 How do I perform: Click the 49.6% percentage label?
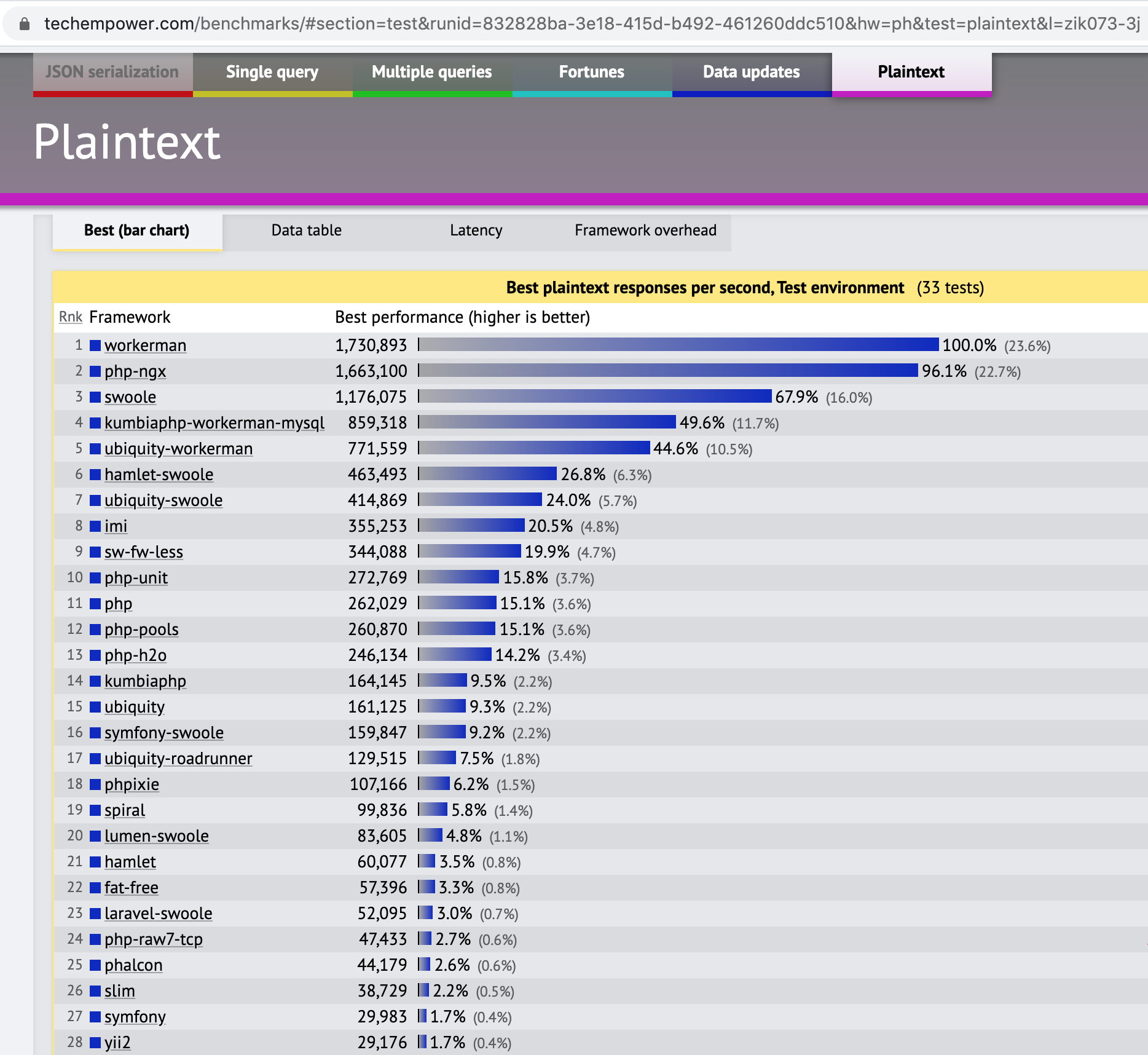coord(702,423)
